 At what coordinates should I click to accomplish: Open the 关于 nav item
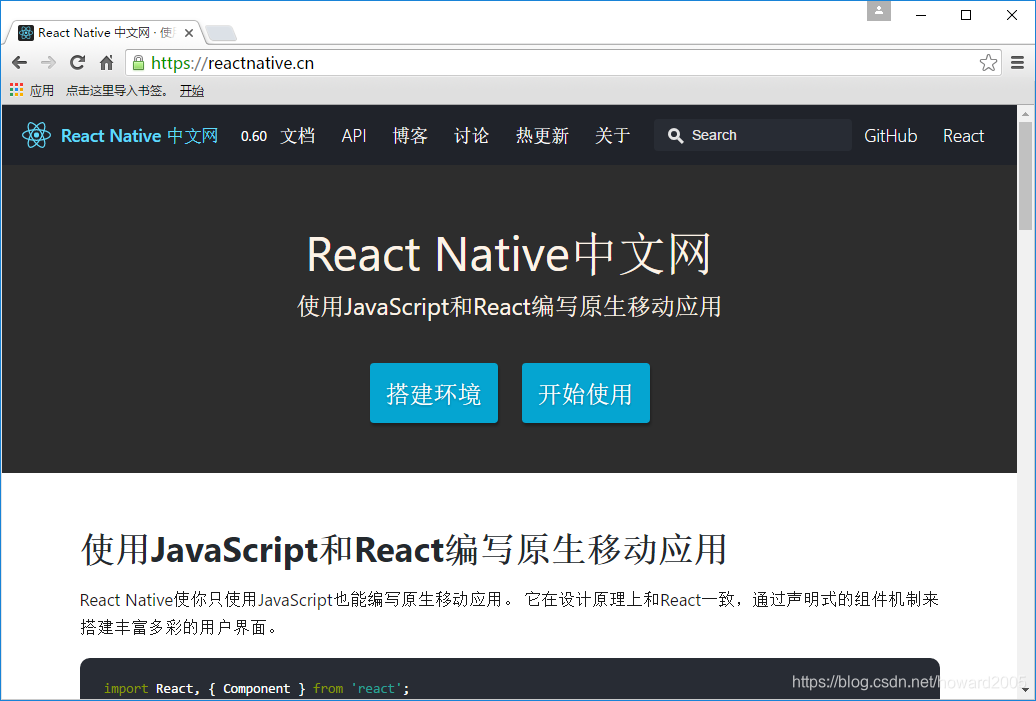pos(612,135)
